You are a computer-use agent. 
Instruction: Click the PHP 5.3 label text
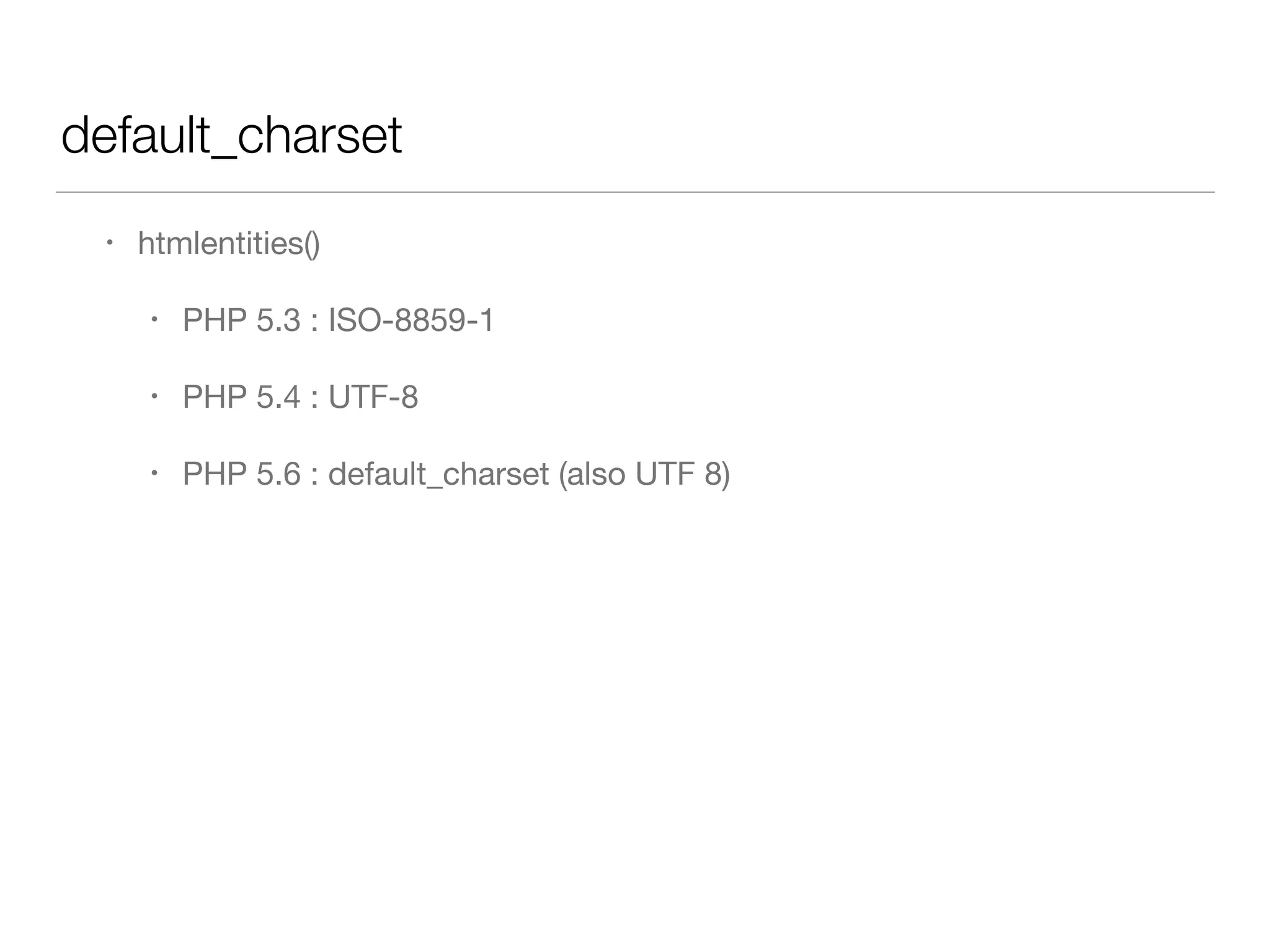[241, 320]
